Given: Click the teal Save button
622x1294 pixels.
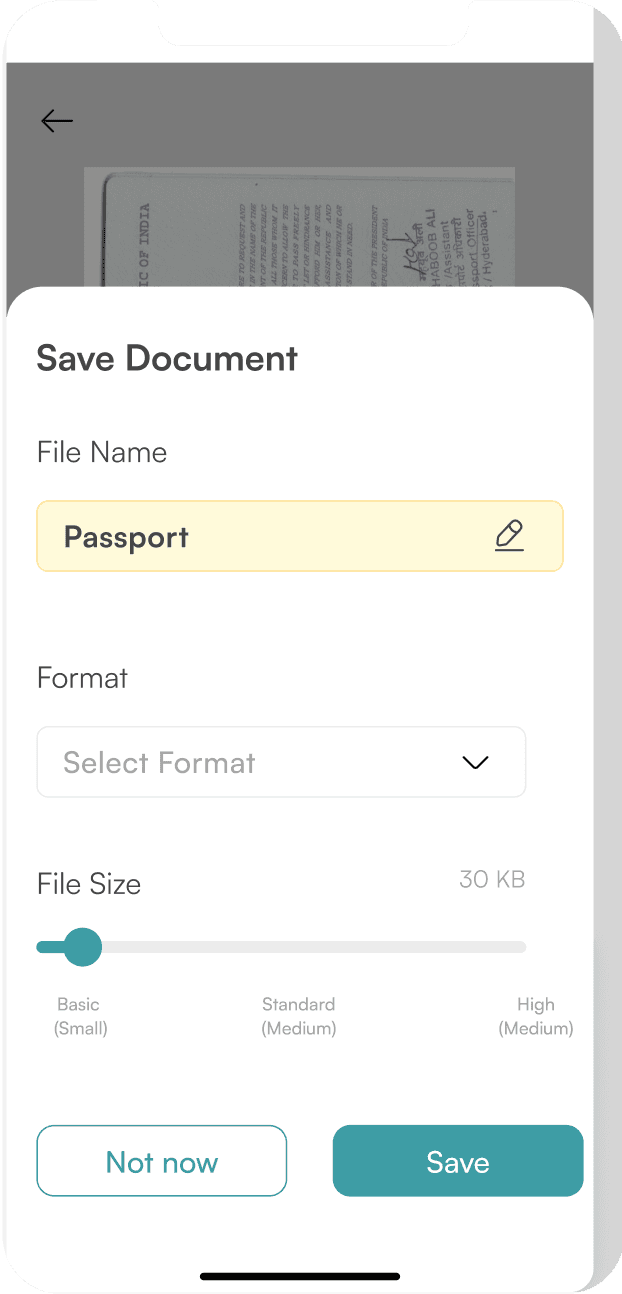Looking at the screenshot, I should [x=458, y=1161].
